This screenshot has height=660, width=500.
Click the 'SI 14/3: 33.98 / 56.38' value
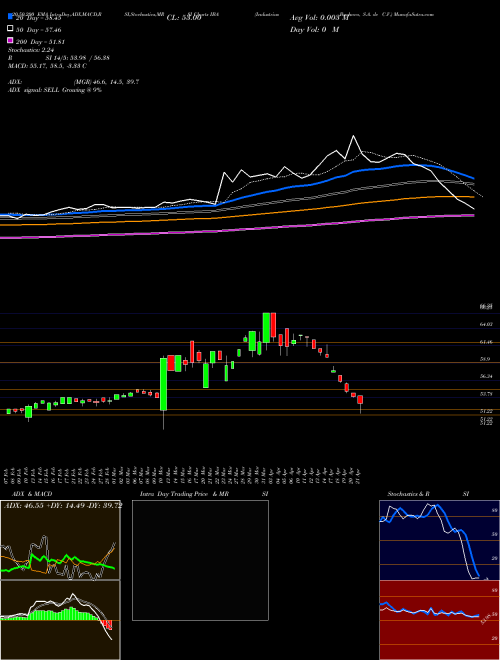78,58
